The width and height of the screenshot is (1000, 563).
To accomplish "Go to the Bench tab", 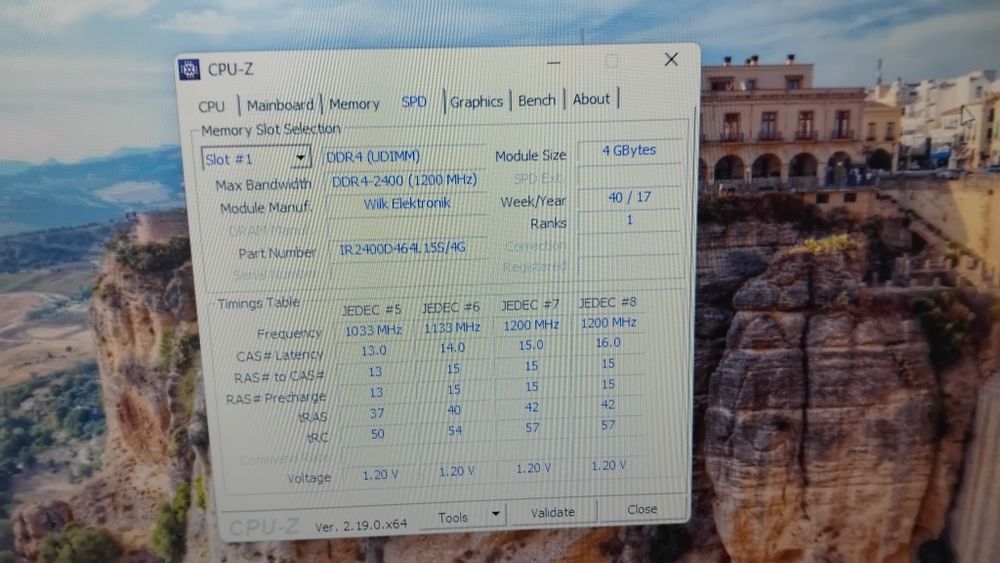I will [x=536, y=100].
